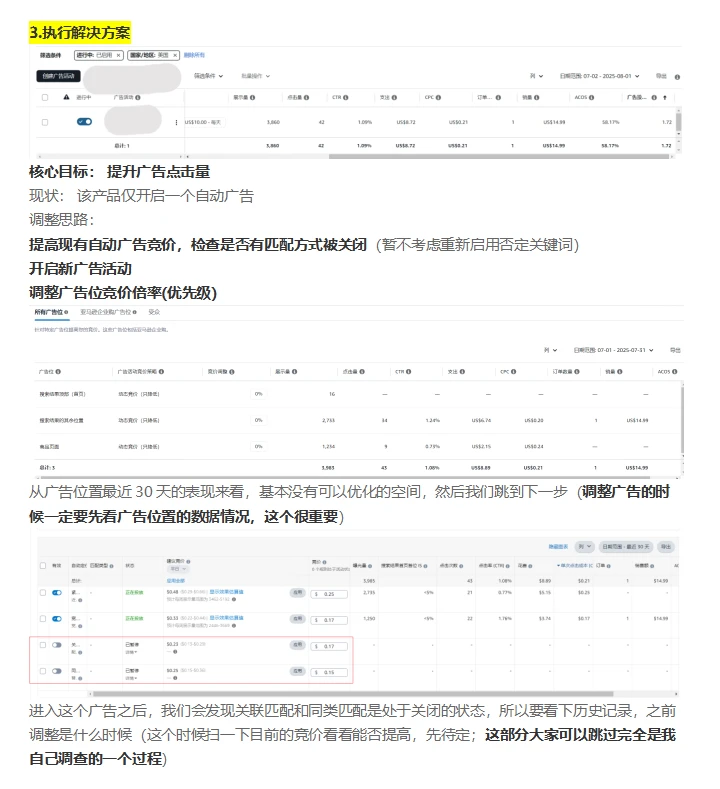Click the info icon beside the 竞价调整 header

[232, 372]
